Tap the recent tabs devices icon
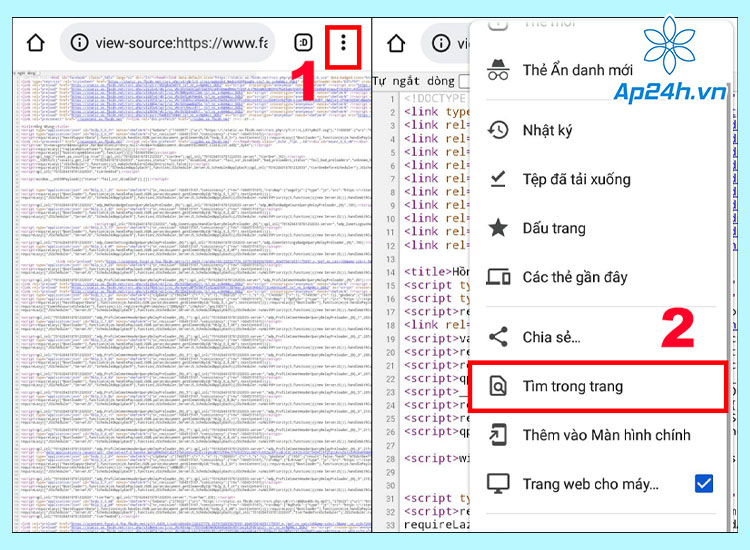This screenshot has height=550, width=750. (498, 277)
